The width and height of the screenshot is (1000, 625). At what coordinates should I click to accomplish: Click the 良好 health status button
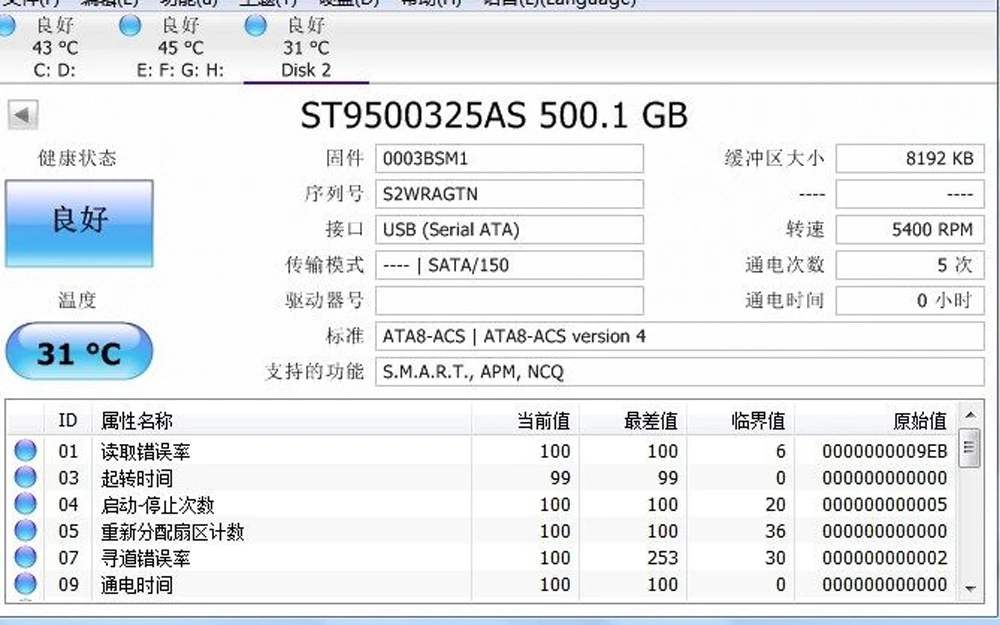point(79,223)
